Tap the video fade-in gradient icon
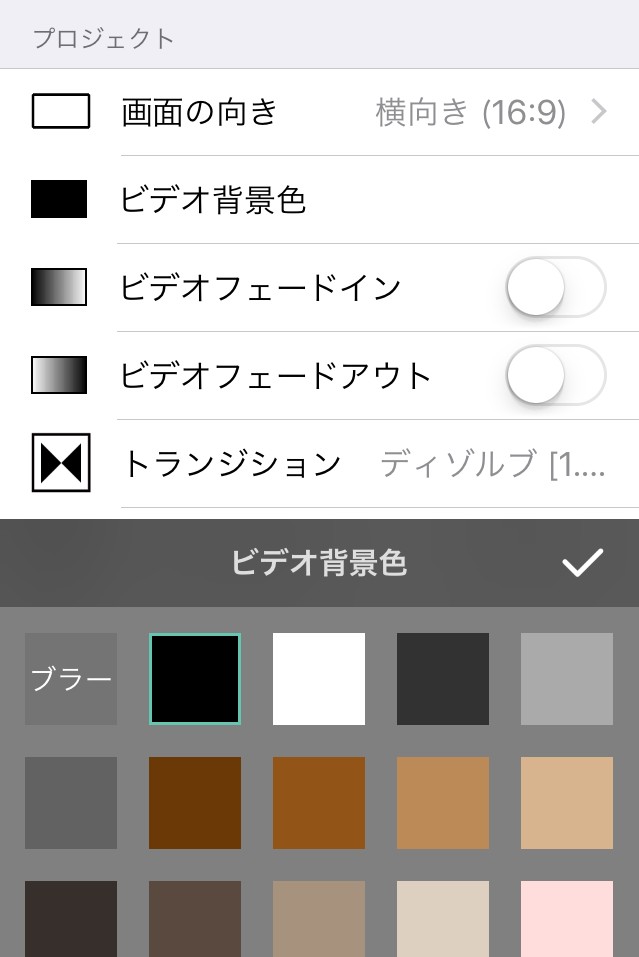This screenshot has width=639, height=957. [x=60, y=288]
